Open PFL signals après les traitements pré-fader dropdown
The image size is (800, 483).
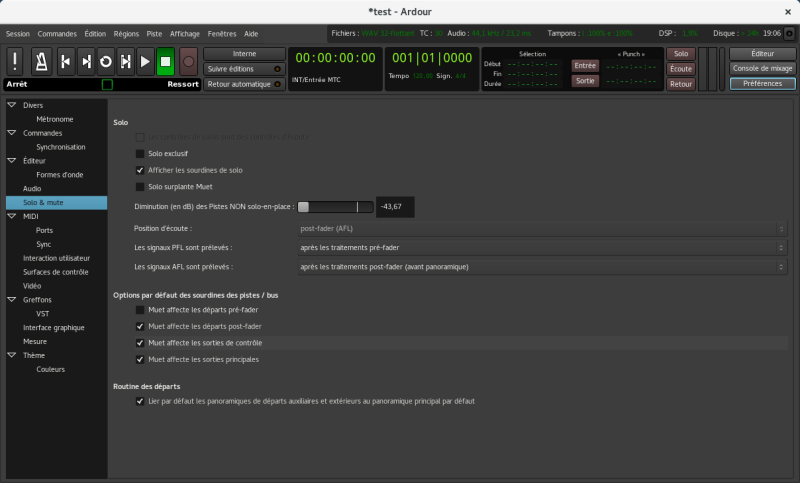click(x=542, y=247)
